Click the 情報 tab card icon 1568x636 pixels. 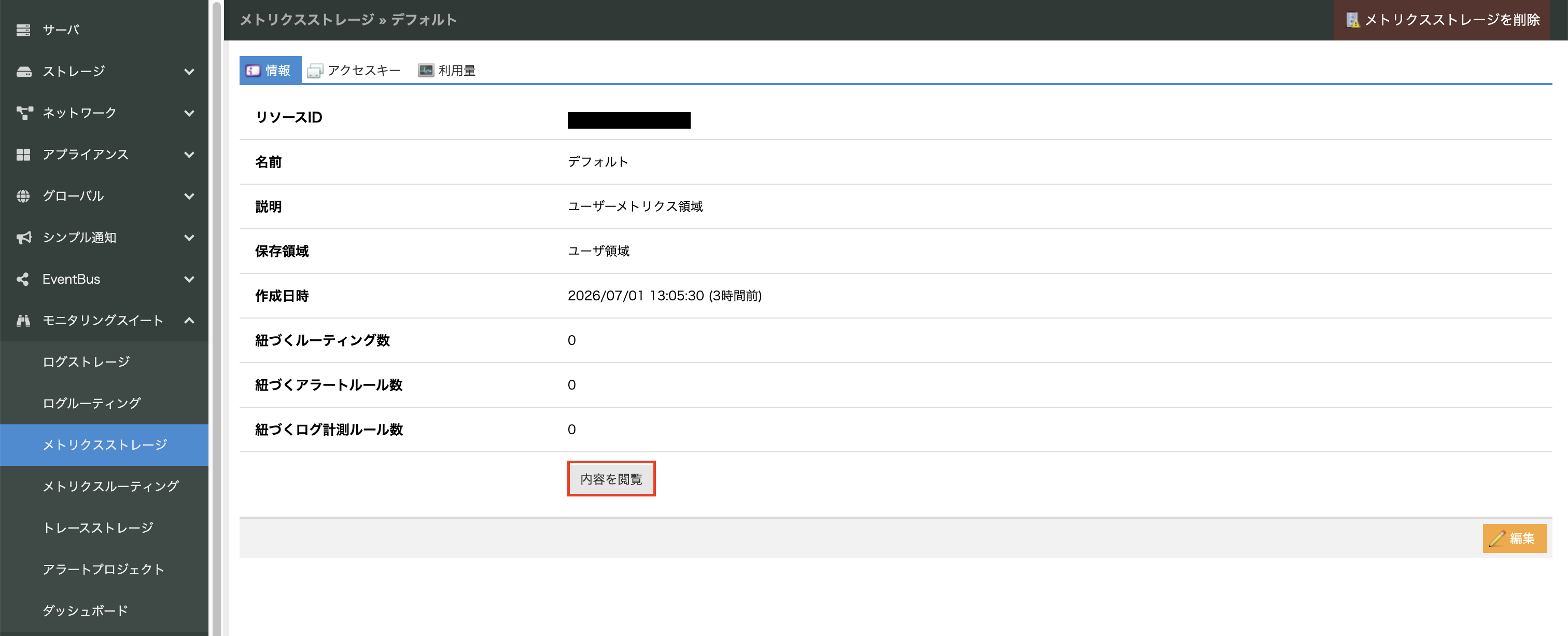(253, 71)
